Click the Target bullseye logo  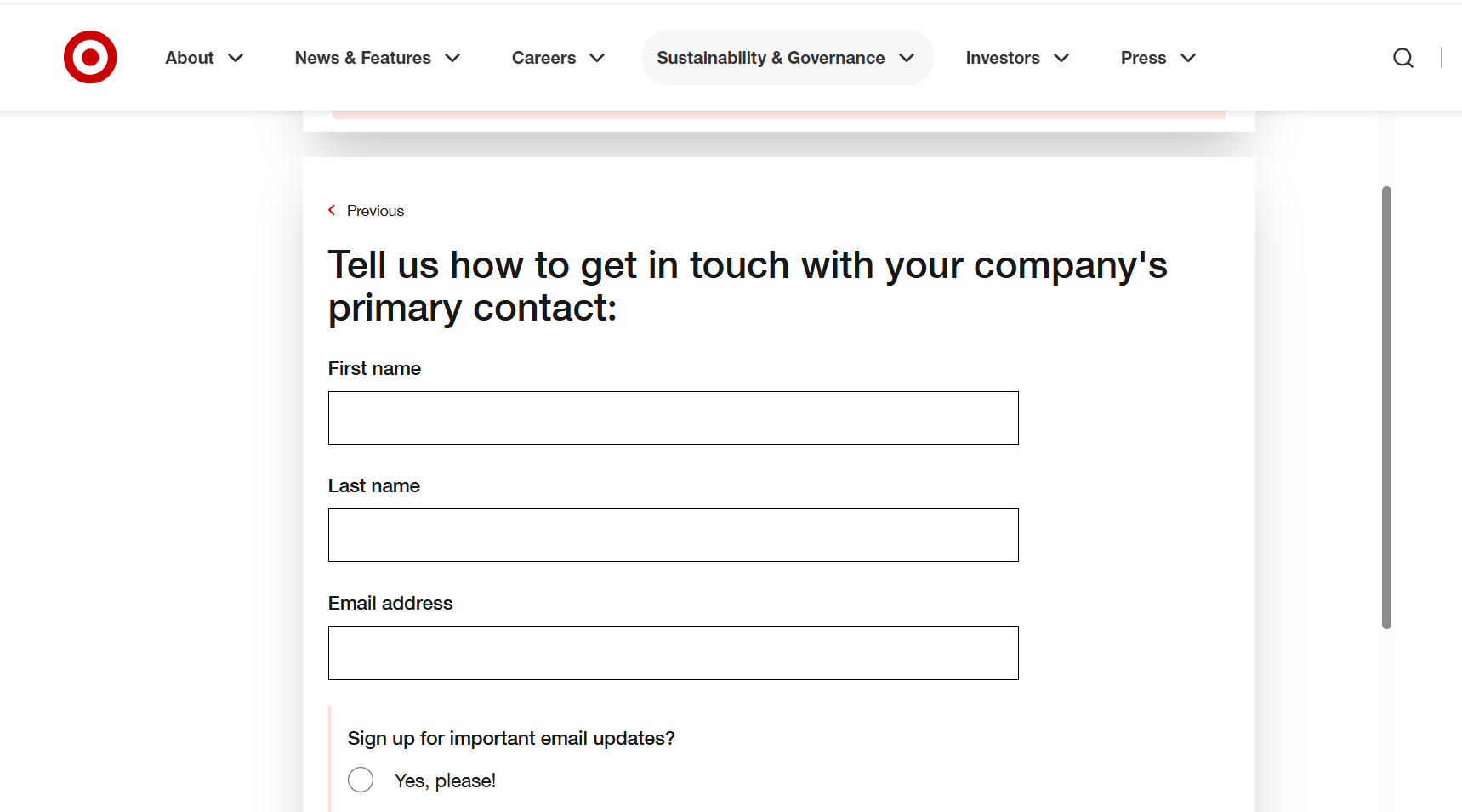click(90, 57)
